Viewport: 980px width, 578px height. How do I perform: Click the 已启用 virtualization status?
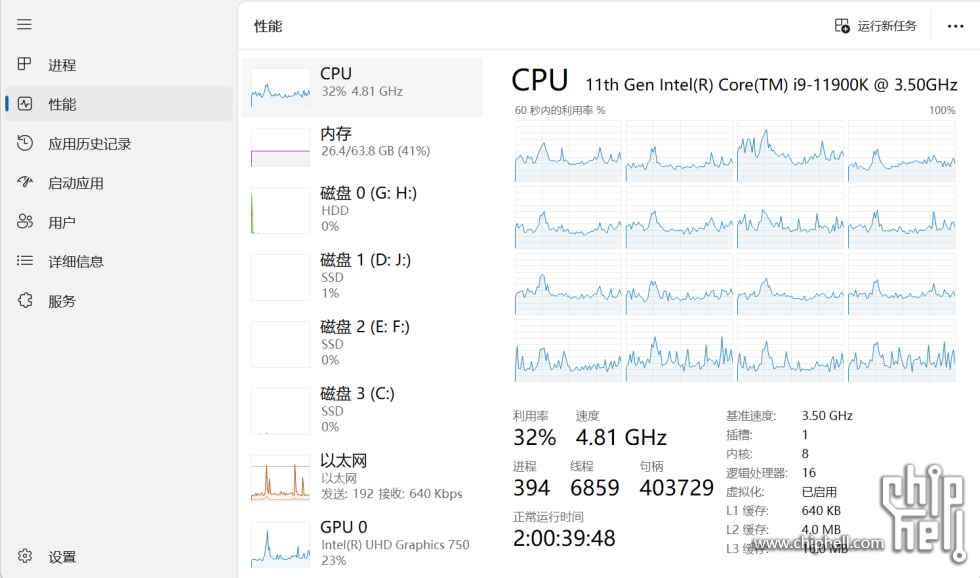tap(819, 492)
